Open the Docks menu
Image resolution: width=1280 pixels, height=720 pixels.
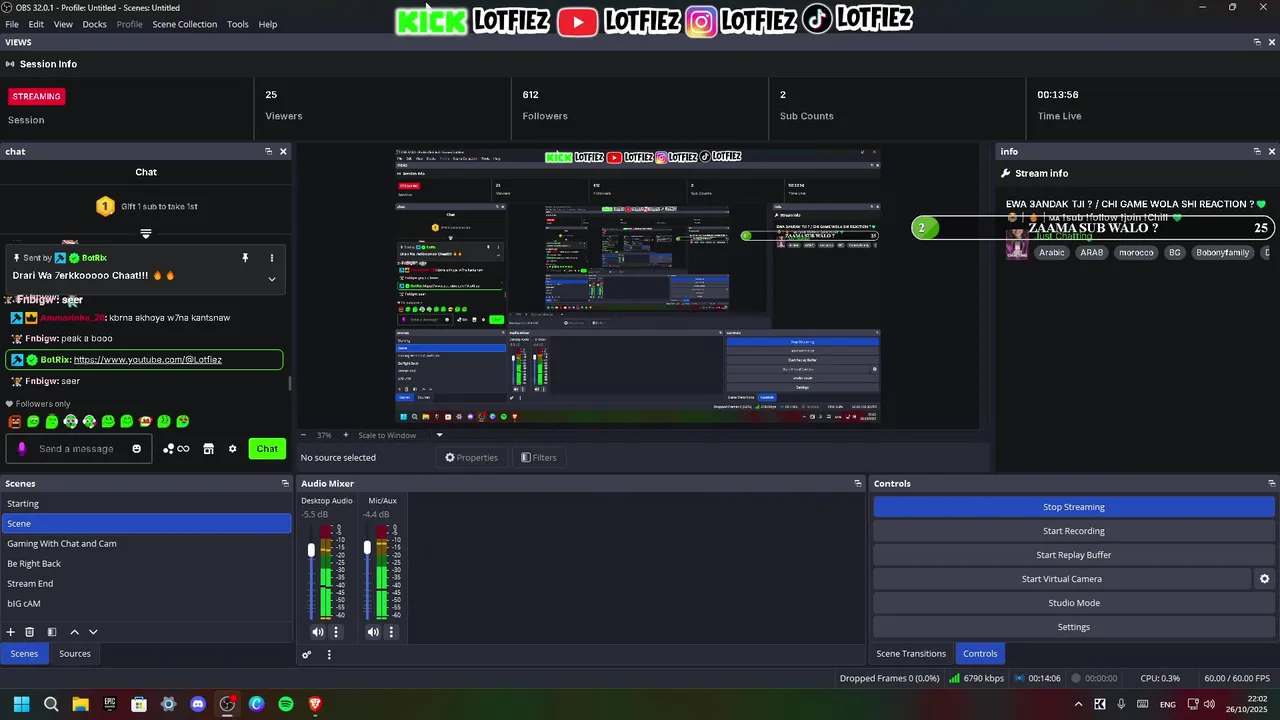(x=94, y=24)
